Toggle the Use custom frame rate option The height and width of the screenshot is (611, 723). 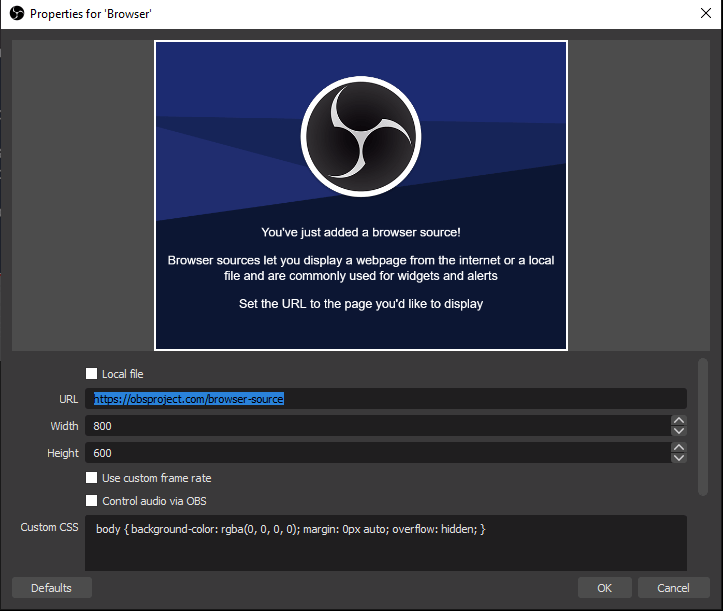coord(92,478)
